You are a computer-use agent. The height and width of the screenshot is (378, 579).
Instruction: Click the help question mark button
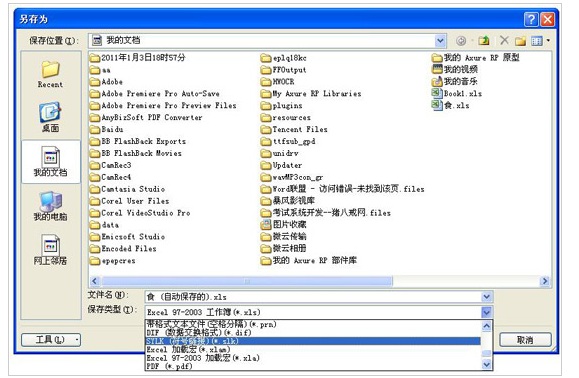click(x=531, y=19)
